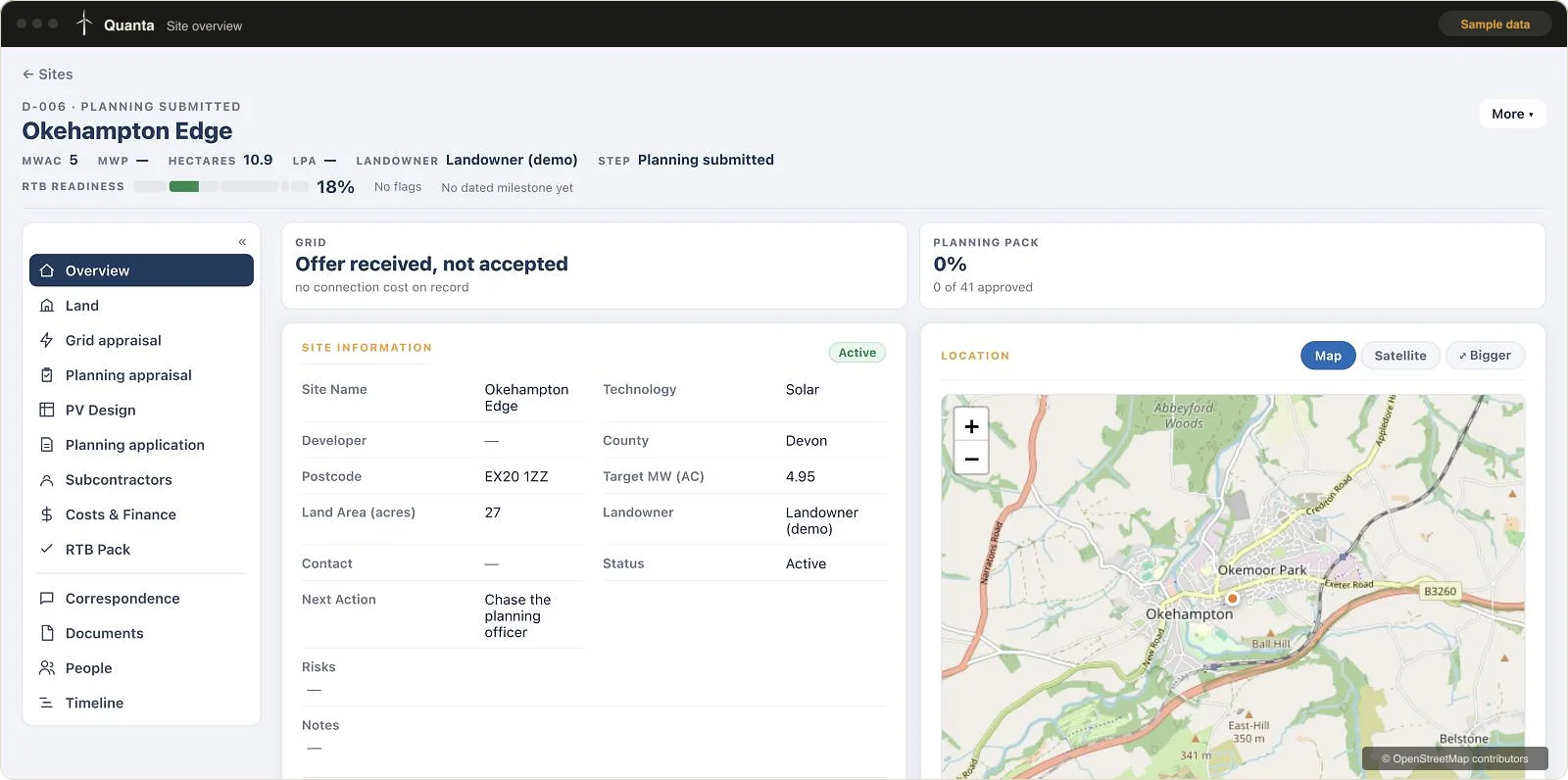Open the RTB Pack section
The height and width of the screenshot is (780, 1568).
141,550
